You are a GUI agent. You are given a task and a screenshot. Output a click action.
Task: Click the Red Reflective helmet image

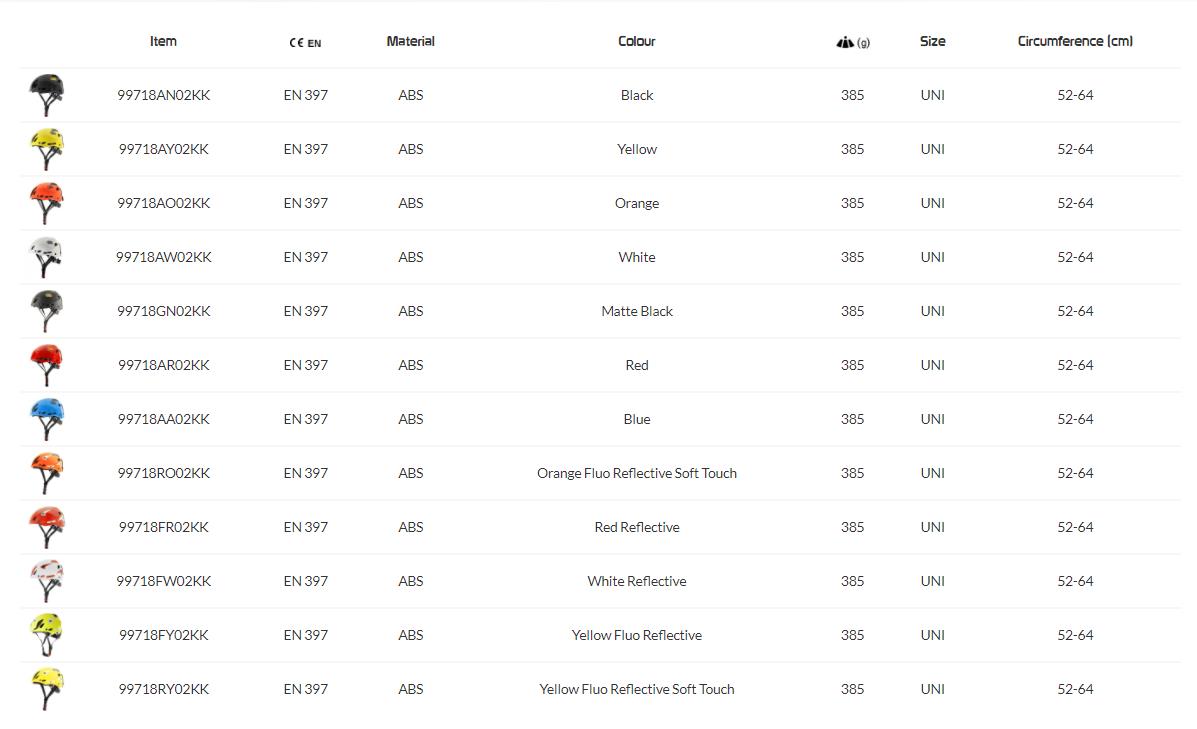point(46,527)
